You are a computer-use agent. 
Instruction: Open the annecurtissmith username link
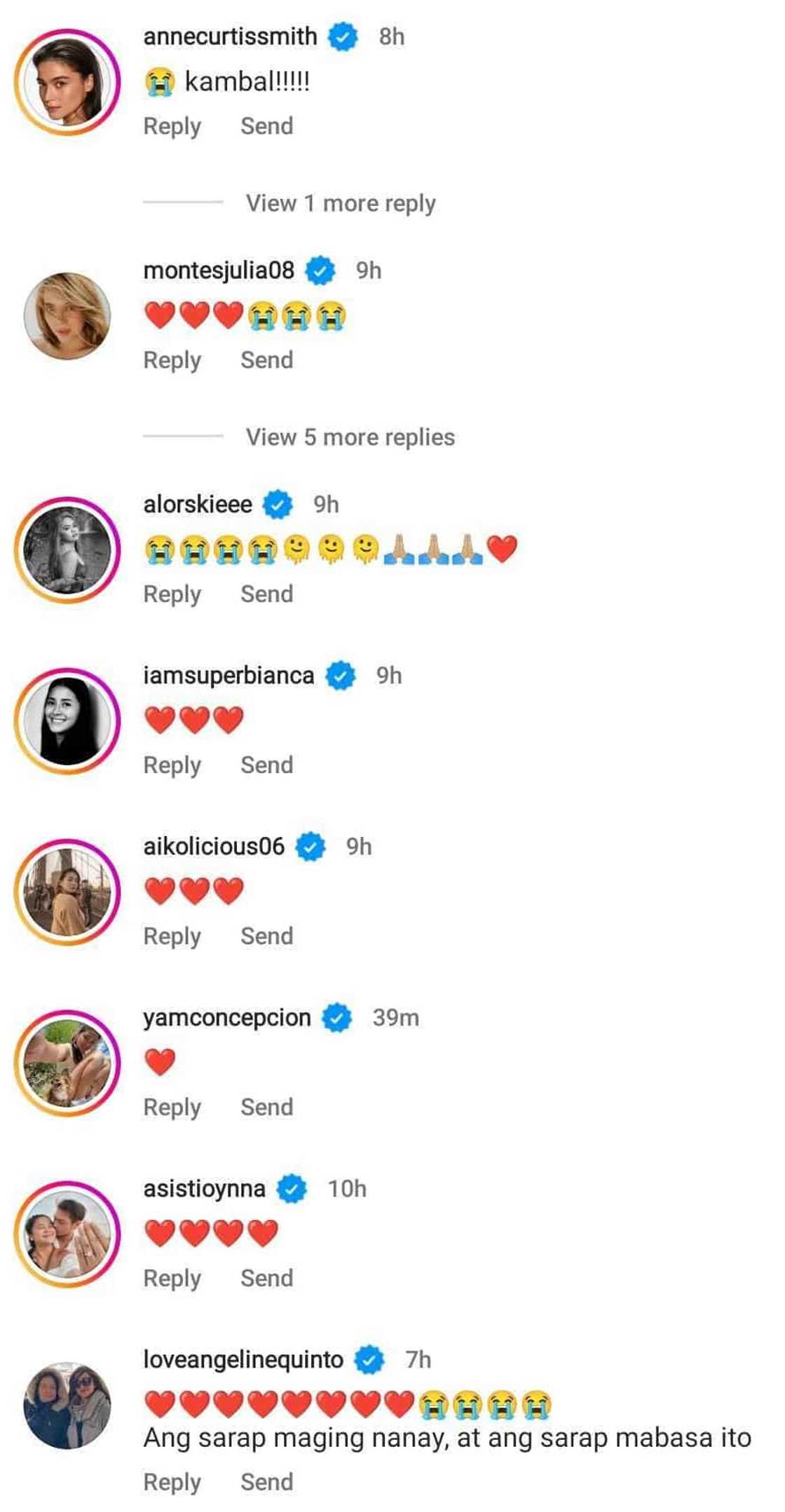coord(230,36)
